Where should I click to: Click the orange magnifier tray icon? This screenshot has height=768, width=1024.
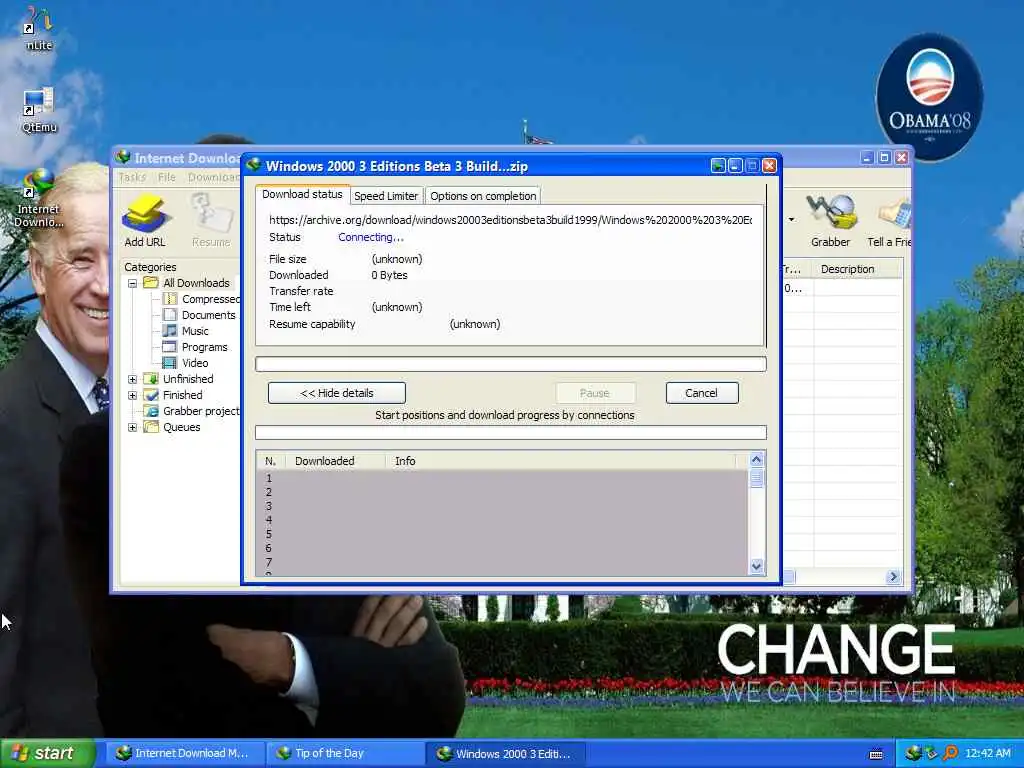[951, 753]
